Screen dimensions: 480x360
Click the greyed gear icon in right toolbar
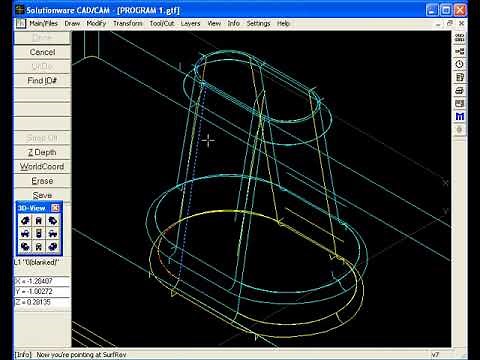coord(460,129)
